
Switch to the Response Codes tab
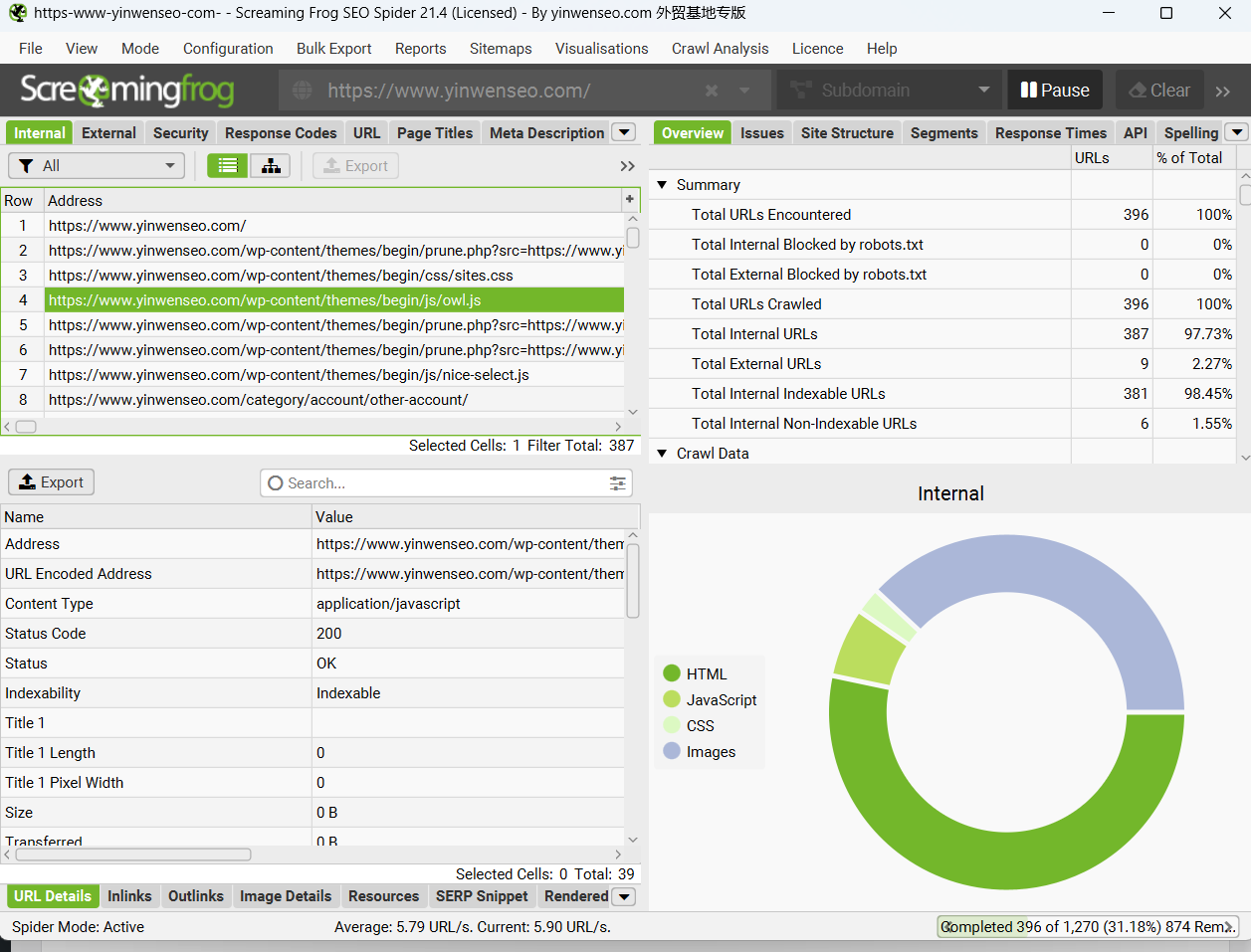point(281,132)
